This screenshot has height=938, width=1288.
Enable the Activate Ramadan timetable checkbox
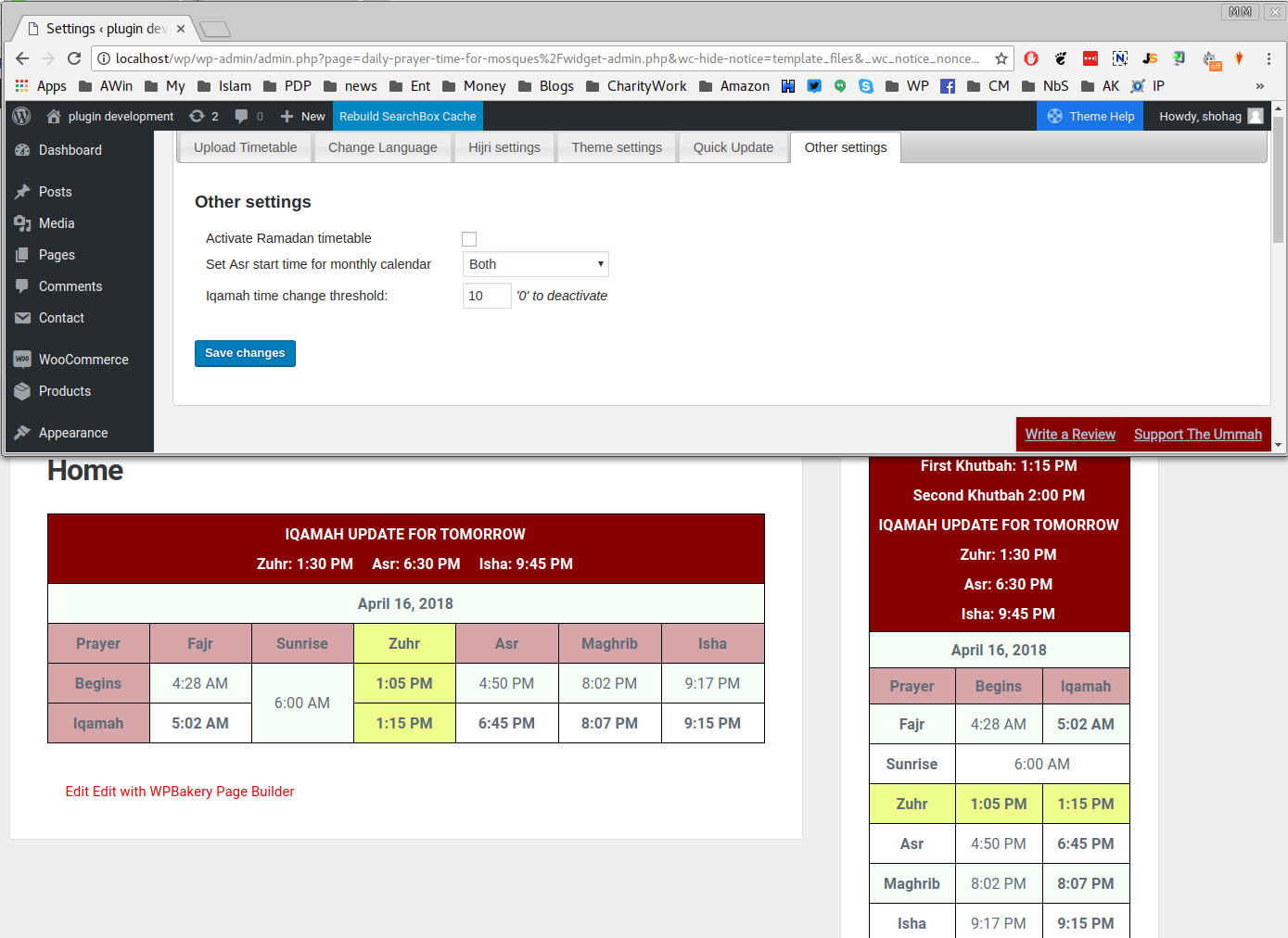point(469,239)
